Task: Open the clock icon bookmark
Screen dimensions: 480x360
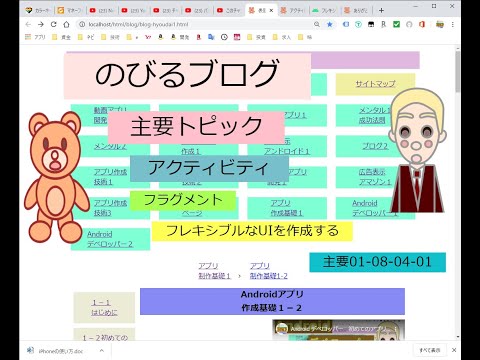Action: [224, 37]
